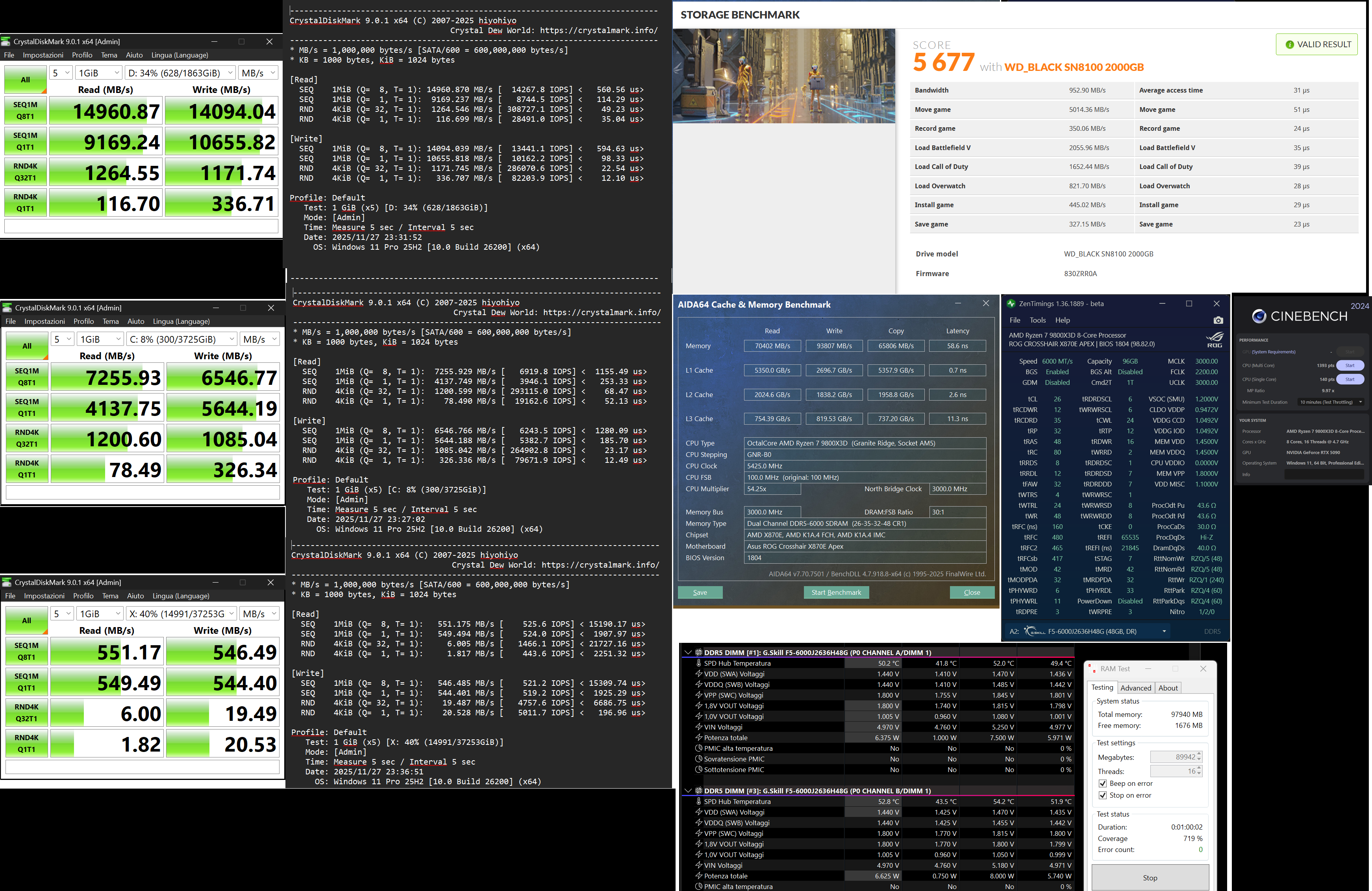
Task: Open the MB/s unit dropdown in the D: CrystalDiskMark window
Action: point(258,73)
